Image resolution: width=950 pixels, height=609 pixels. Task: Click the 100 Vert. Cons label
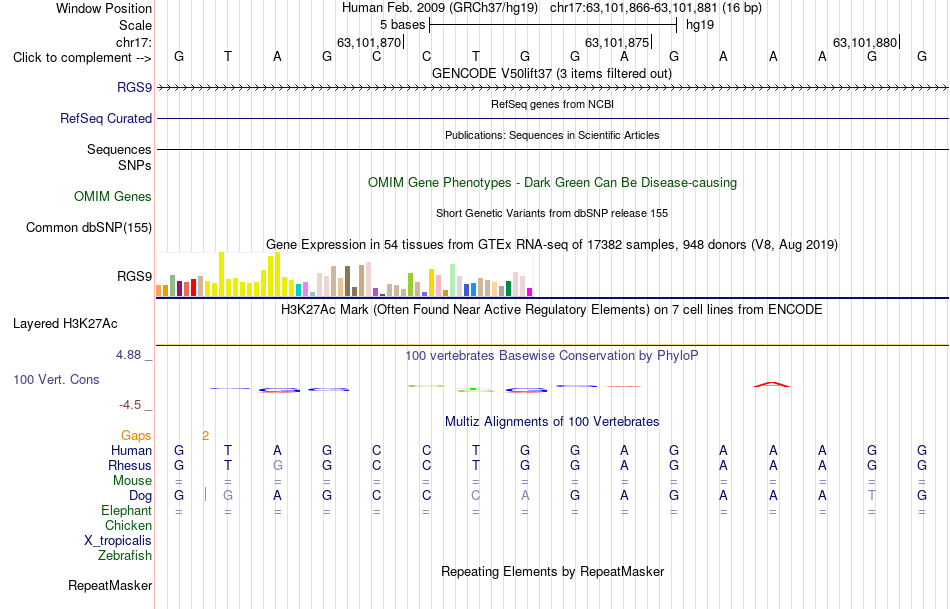[x=56, y=379]
